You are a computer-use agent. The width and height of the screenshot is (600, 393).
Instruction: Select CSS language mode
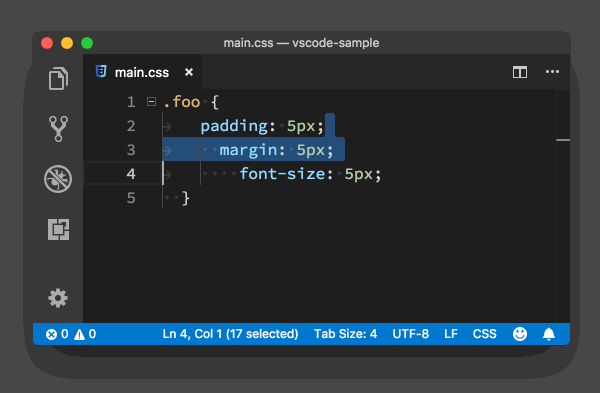(x=484, y=334)
